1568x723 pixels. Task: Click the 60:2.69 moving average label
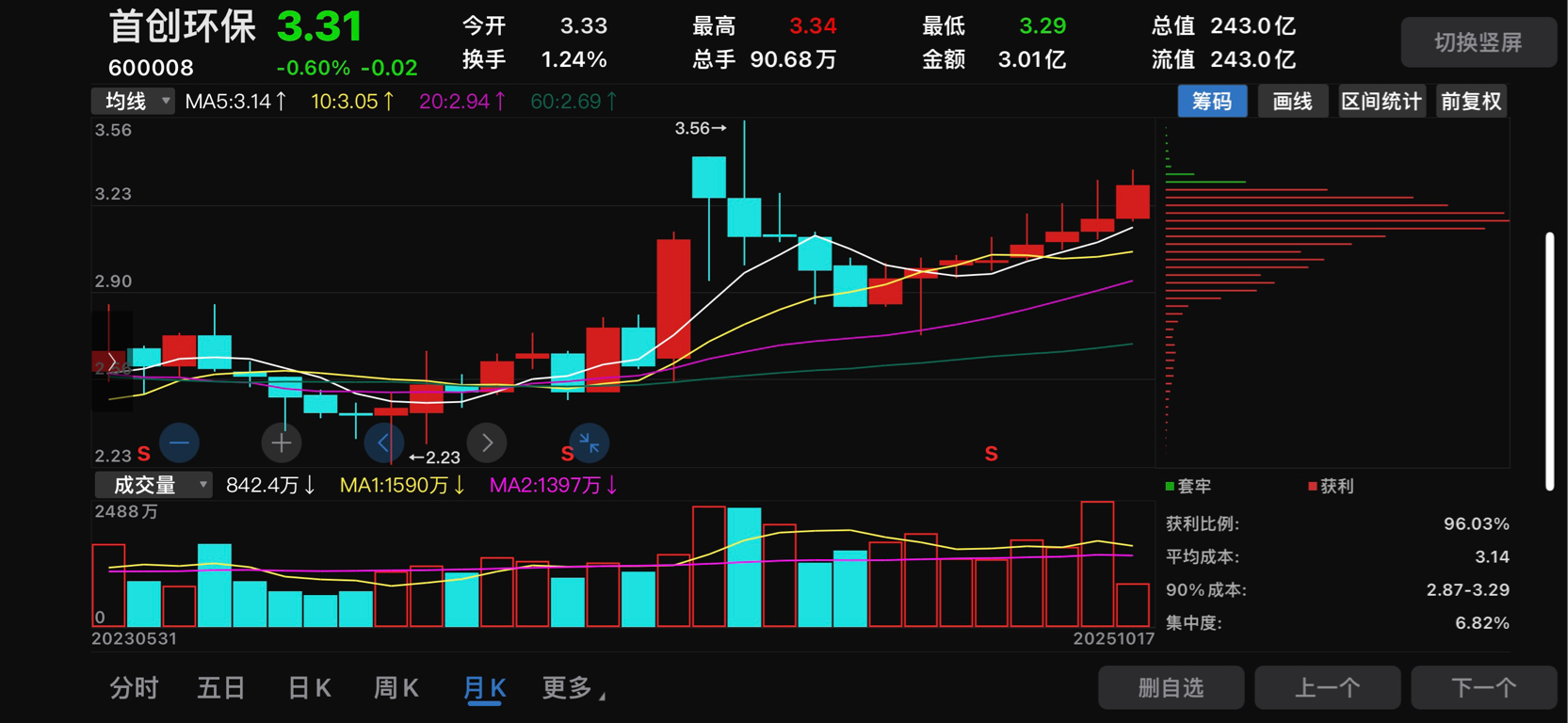574,101
